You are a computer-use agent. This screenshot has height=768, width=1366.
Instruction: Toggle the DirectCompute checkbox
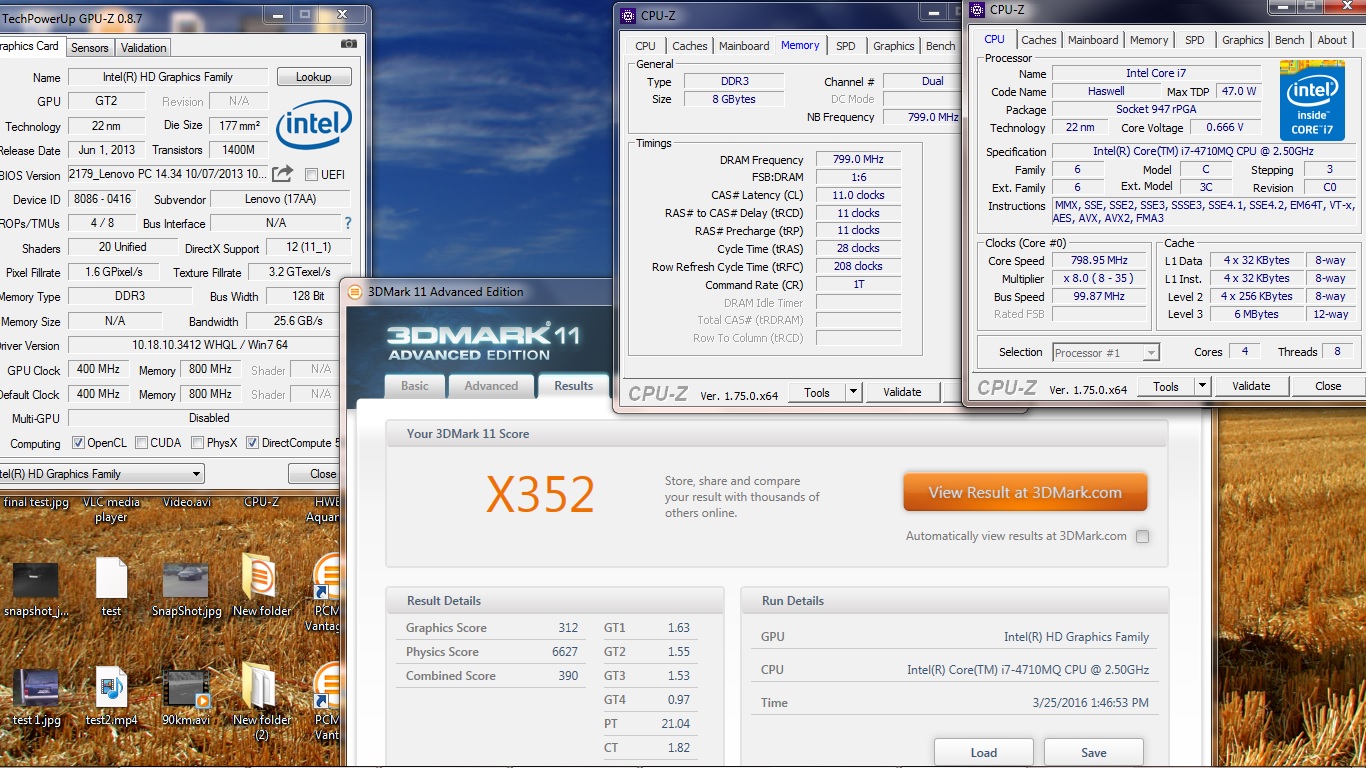[252, 443]
